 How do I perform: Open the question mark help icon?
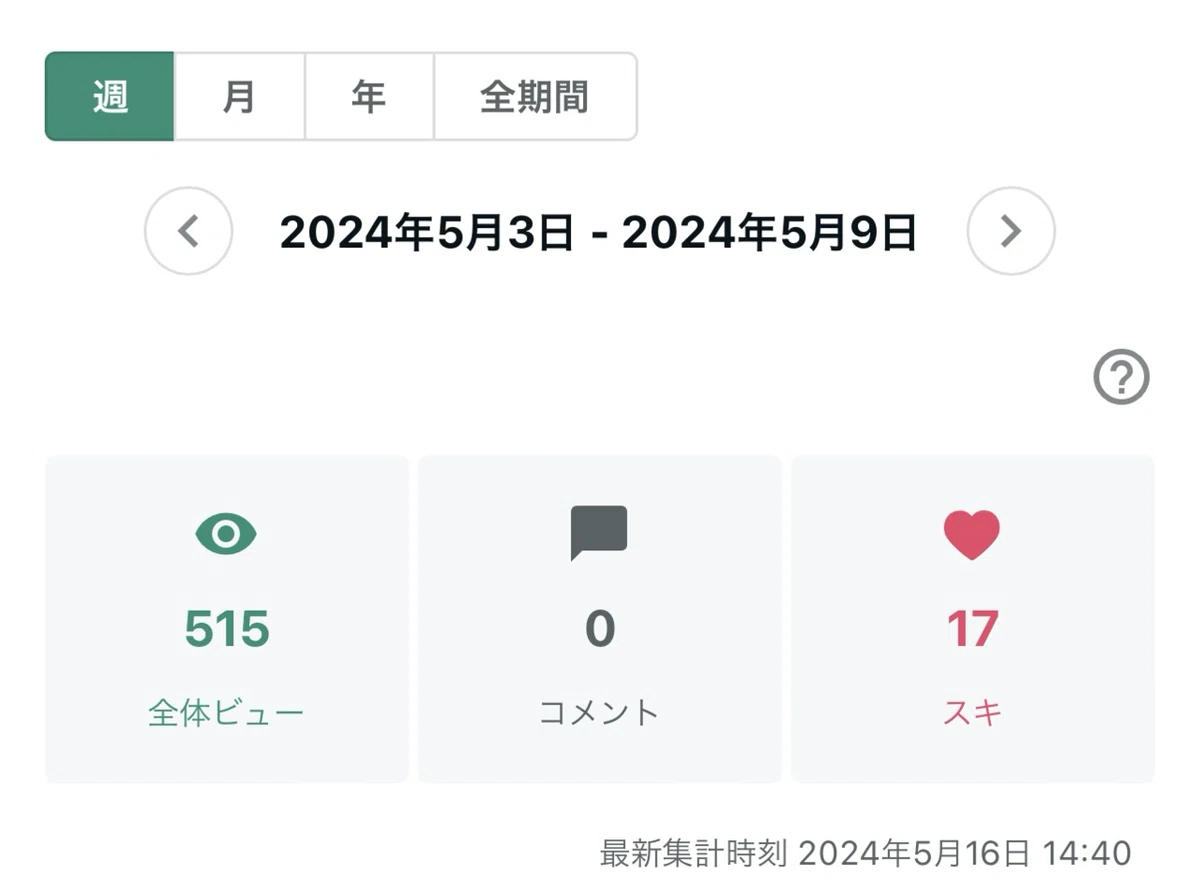click(1121, 378)
